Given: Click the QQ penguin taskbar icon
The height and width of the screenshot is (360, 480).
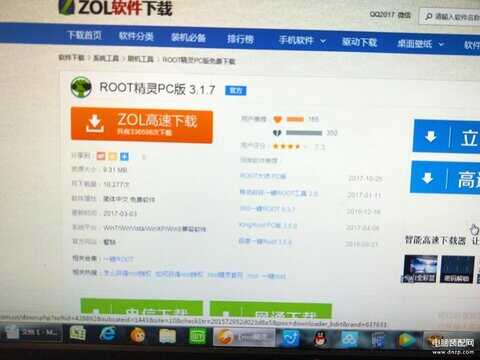Looking at the screenshot, I should 320,339.
